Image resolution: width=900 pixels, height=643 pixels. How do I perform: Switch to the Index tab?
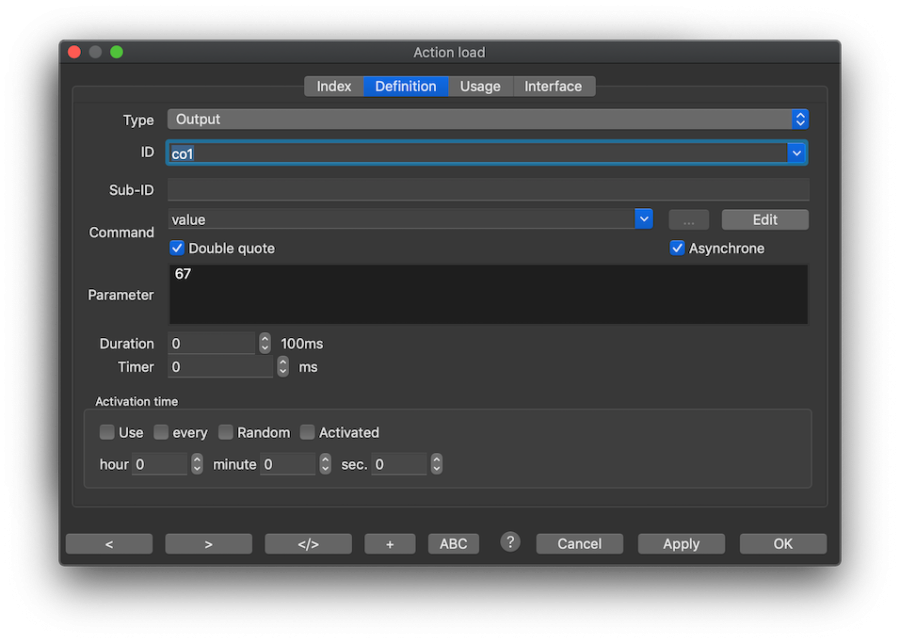[x=333, y=87]
